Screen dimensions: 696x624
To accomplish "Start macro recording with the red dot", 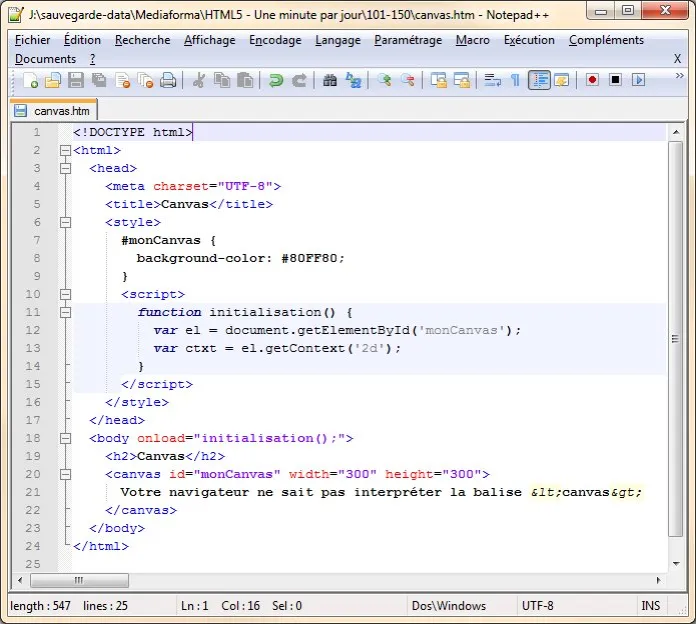I will tap(592, 80).
